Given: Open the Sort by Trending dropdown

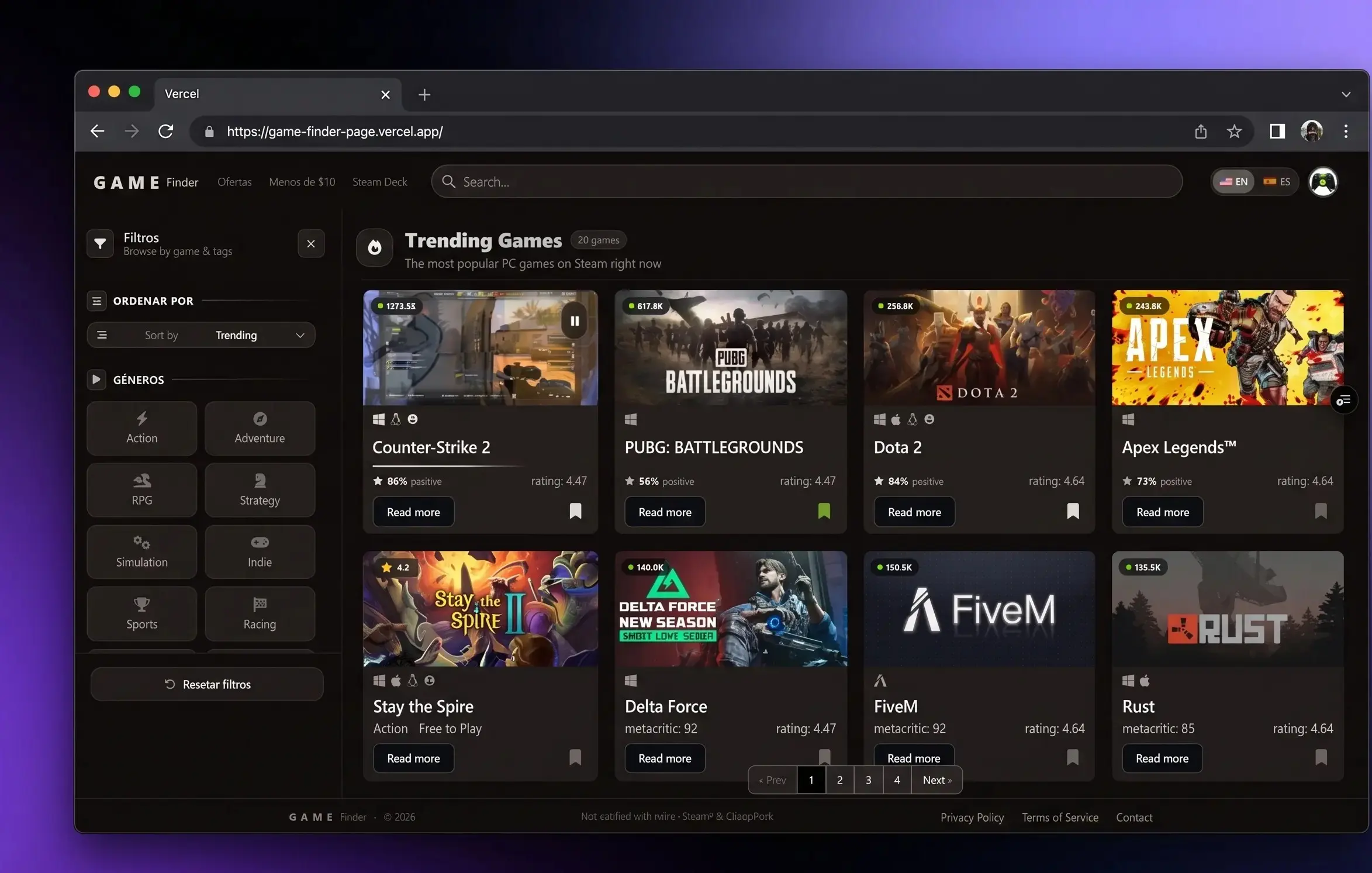Looking at the screenshot, I should click(x=201, y=335).
